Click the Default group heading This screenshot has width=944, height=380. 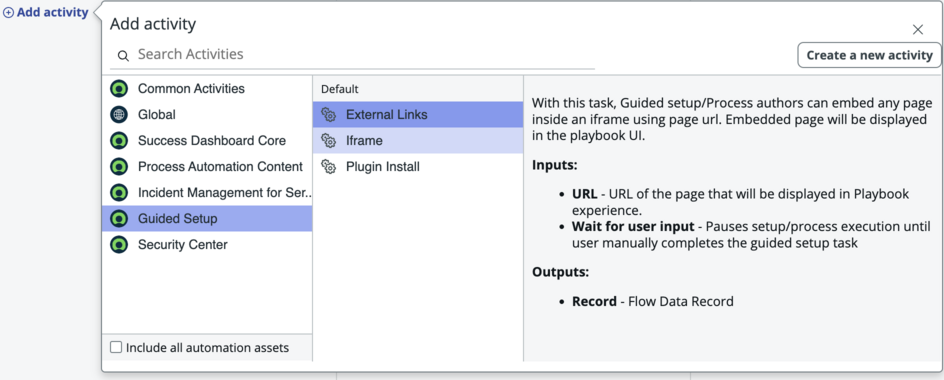[340, 89]
